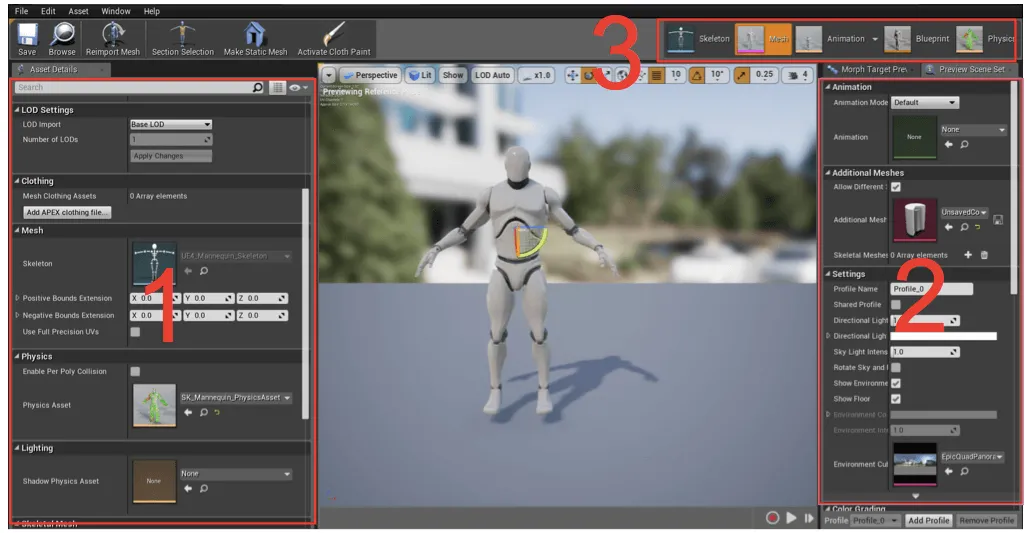
Task: Uncheck the Show Floor checkbox
Action: pos(896,399)
